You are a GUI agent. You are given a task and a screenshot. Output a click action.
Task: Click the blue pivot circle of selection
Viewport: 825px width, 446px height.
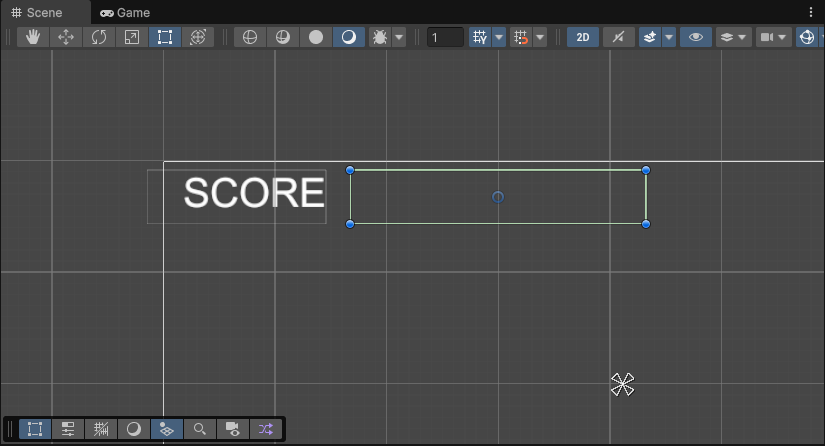point(498,197)
